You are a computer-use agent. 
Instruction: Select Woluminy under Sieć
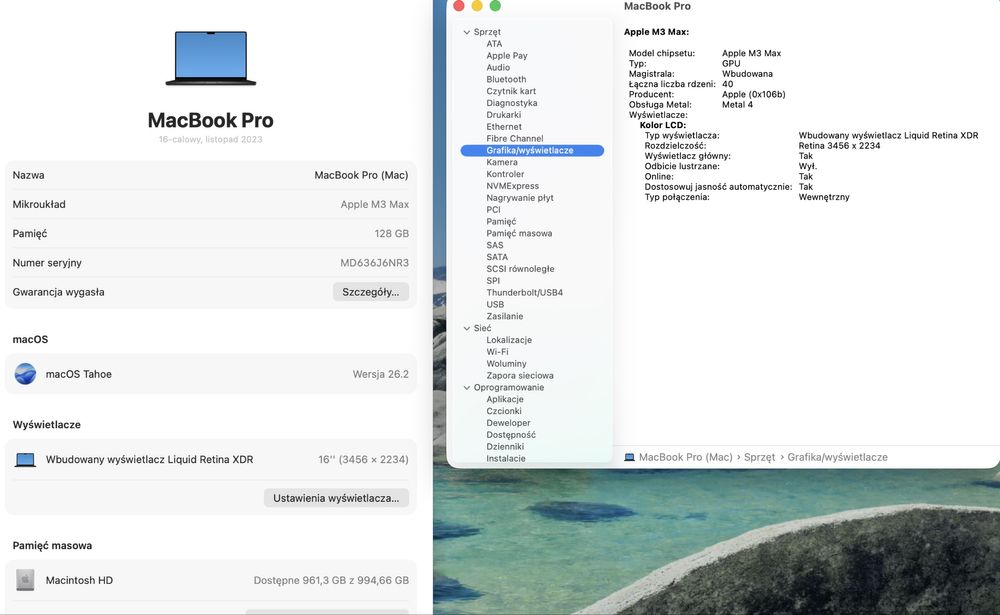[506, 364]
